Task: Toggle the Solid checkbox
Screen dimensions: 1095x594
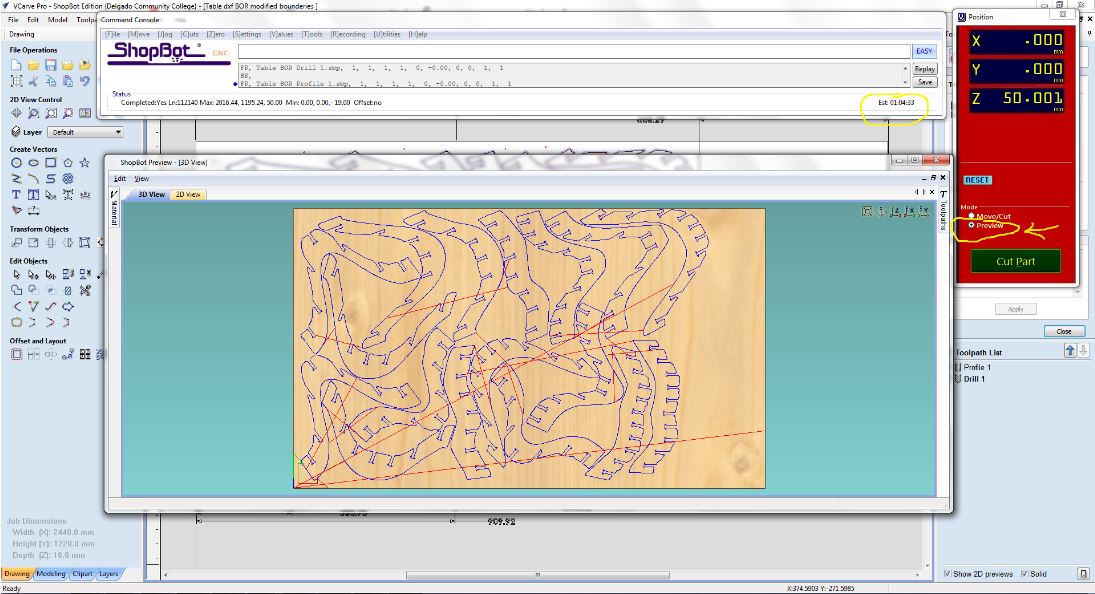Action: pyautogui.click(x=1024, y=574)
